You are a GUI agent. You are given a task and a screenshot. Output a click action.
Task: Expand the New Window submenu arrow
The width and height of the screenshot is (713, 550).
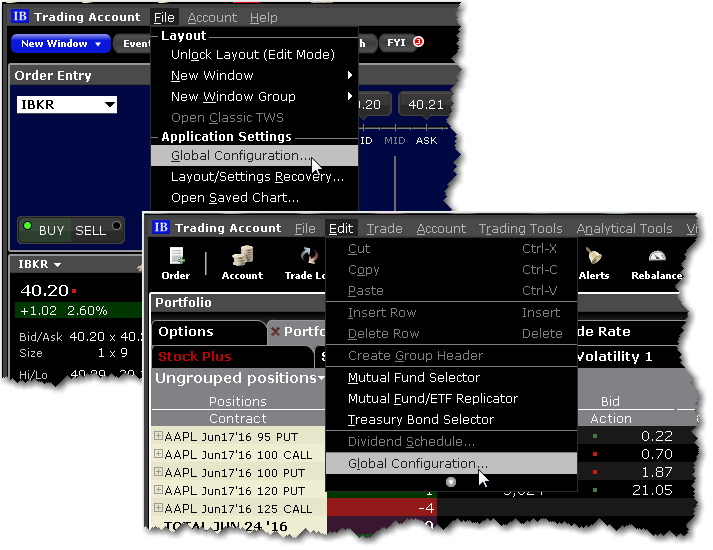coord(349,75)
